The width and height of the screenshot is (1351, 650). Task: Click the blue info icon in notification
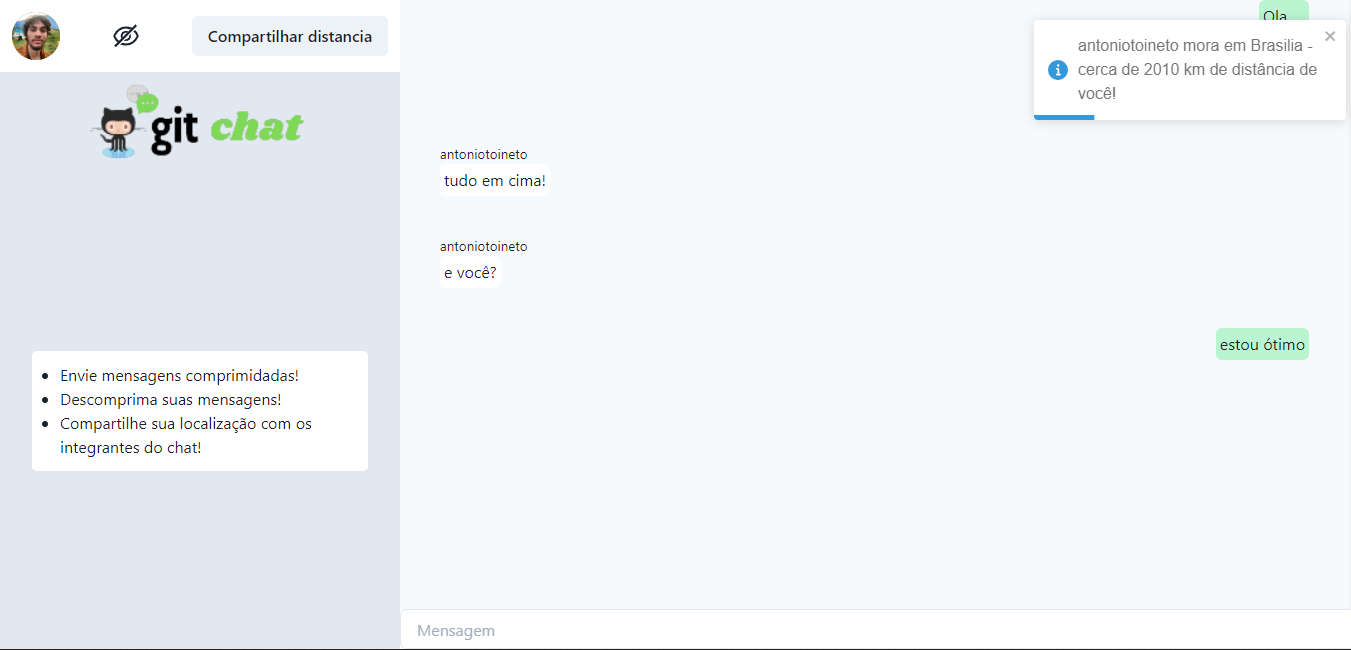point(1058,70)
